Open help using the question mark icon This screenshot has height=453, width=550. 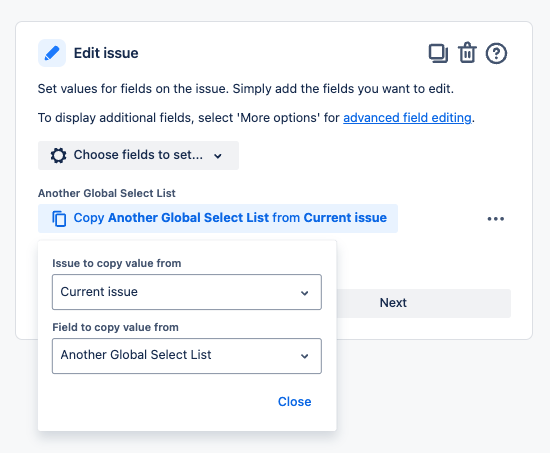tap(496, 53)
